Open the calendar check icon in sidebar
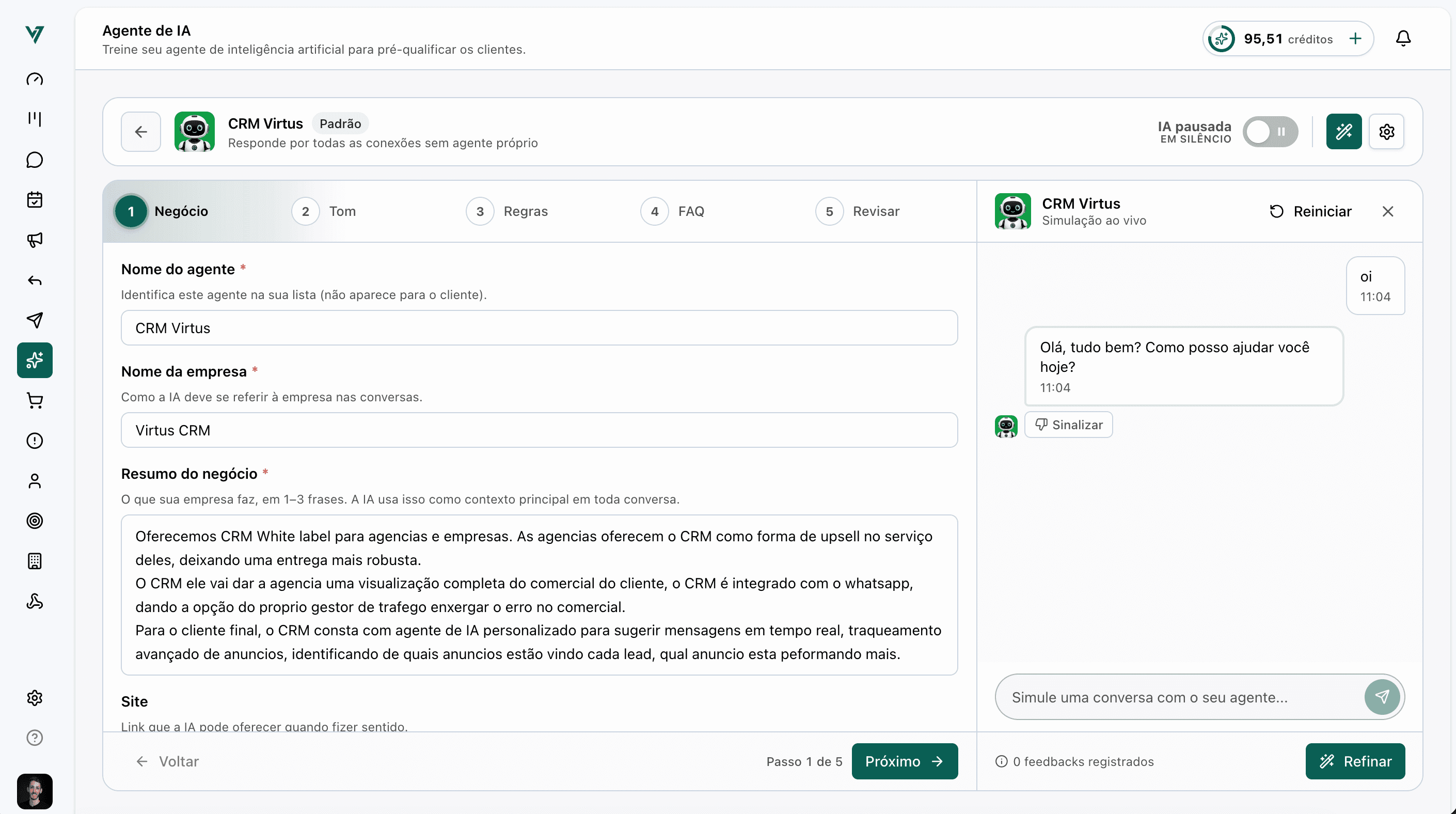 point(35,199)
